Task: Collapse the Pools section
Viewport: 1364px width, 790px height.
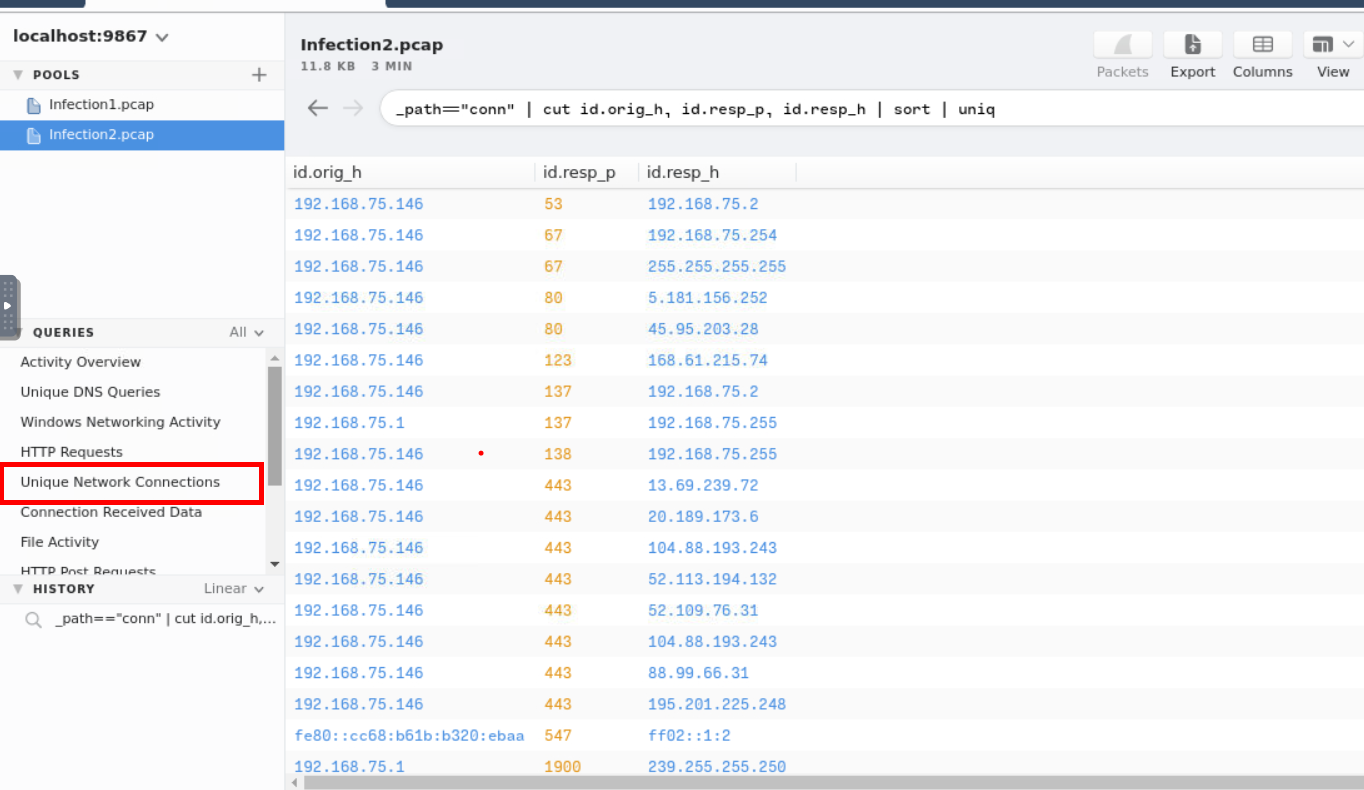Action: [x=17, y=75]
